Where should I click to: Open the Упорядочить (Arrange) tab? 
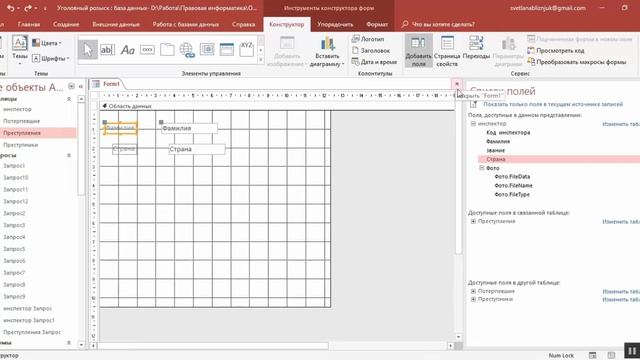tap(335, 24)
